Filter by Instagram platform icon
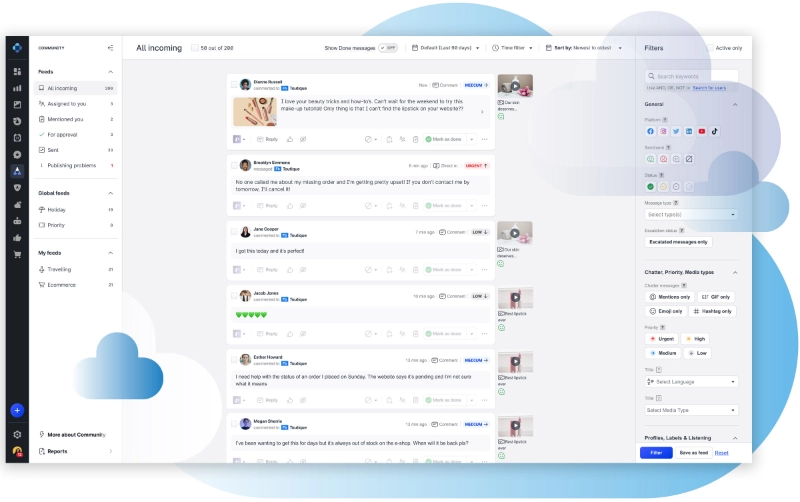The width and height of the screenshot is (800, 502). (664, 131)
